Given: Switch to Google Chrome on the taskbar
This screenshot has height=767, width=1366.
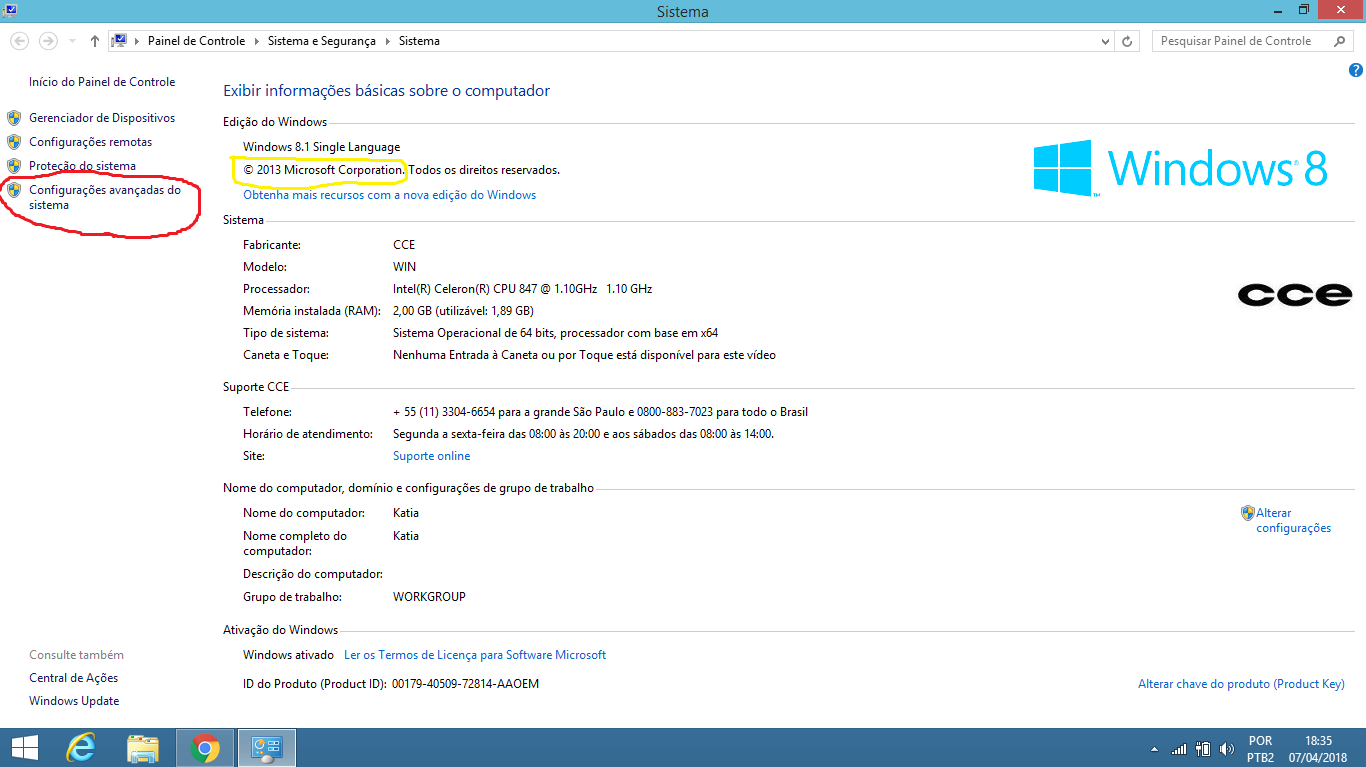Looking at the screenshot, I should pyautogui.click(x=205, y=747).
